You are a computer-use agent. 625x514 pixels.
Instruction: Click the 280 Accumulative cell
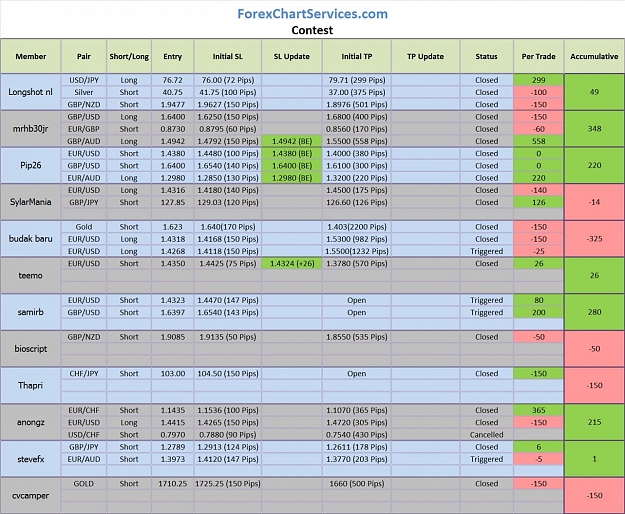pos(594,312)
